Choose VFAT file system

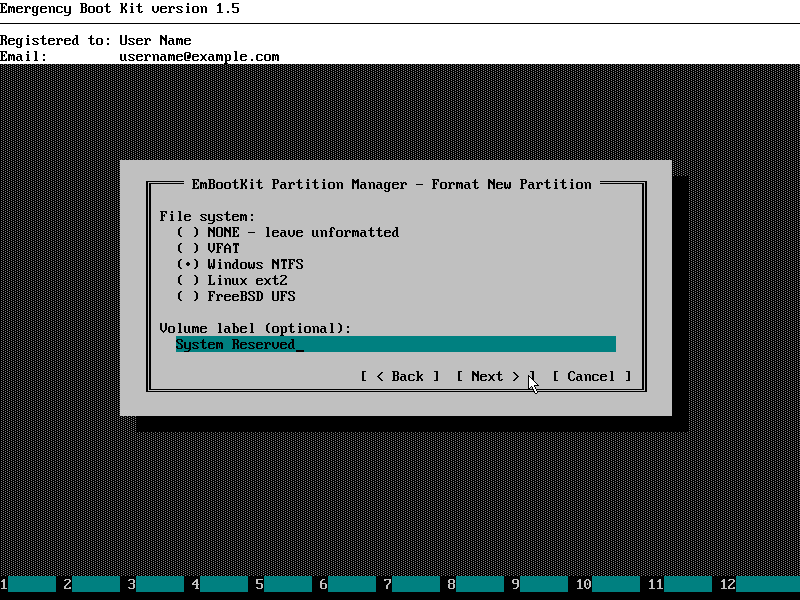click(x=208, y=248)
